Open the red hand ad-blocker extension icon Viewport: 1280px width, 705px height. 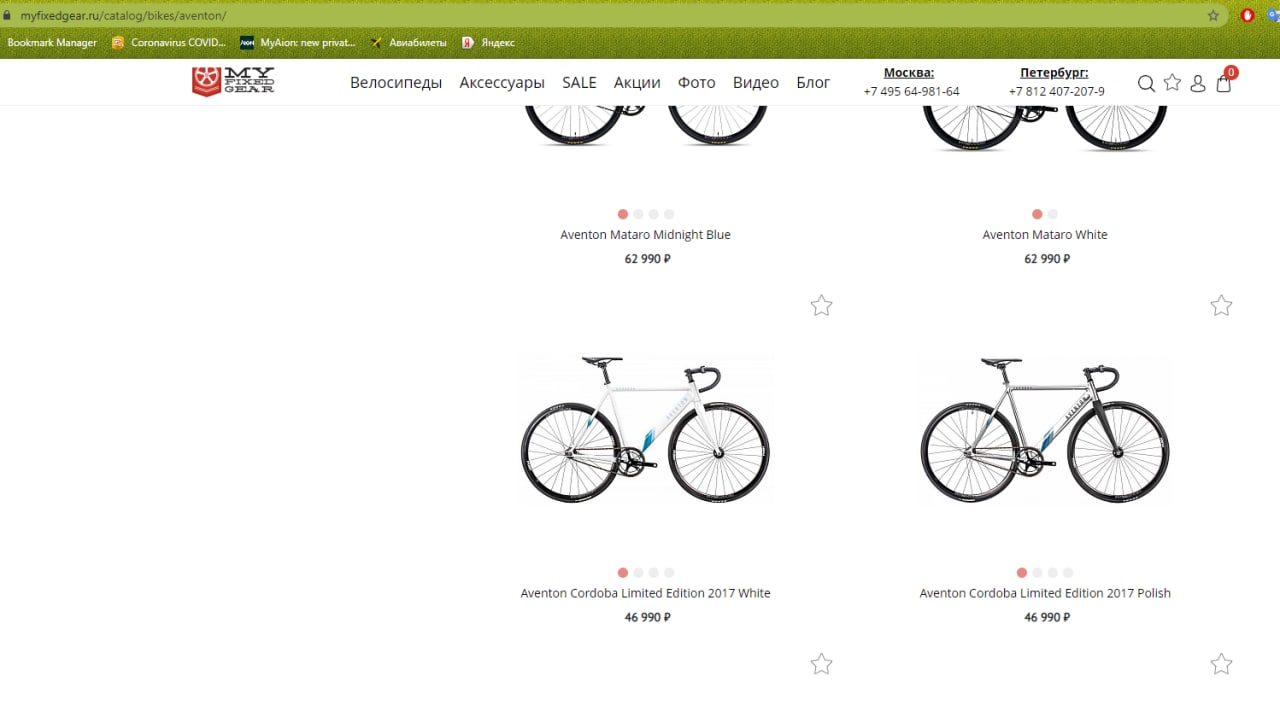click(x=1248, y=15)
